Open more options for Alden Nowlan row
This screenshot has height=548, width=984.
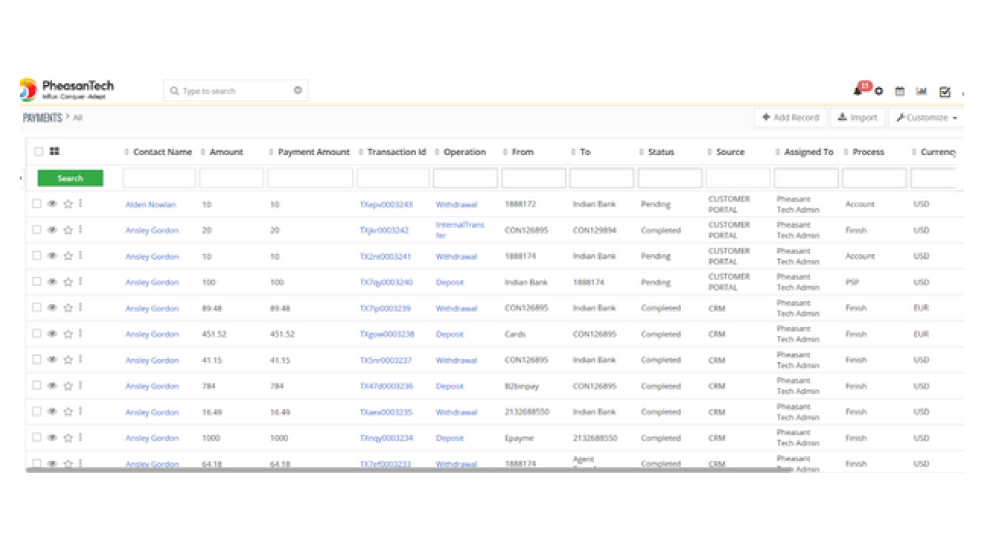tap(80, 204)
